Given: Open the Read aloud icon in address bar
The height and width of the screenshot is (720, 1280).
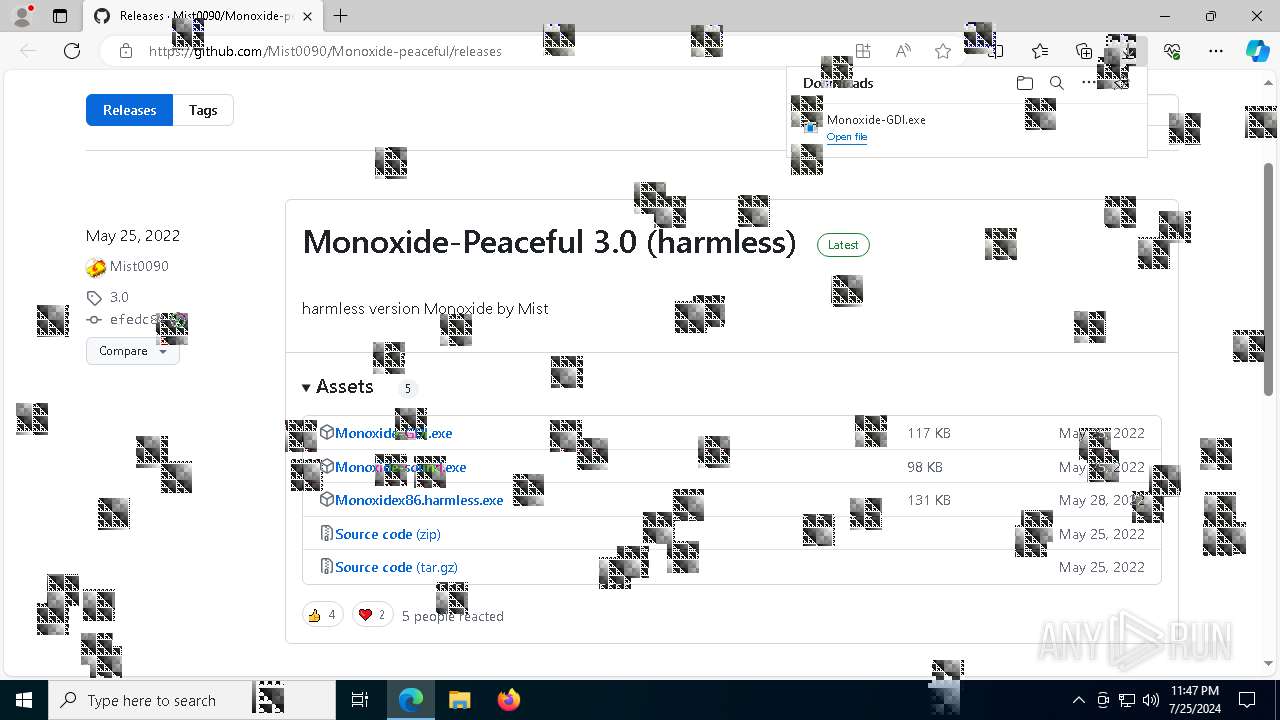Looking at the screenshot, I should click(x=903, y=51).
